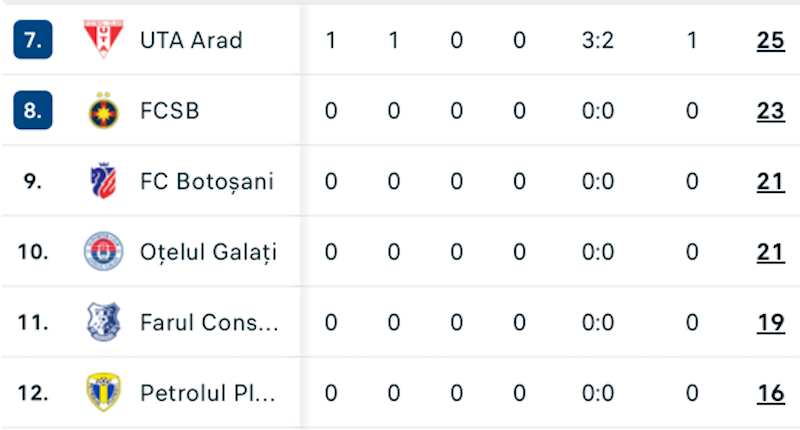Click the position 8 rank badge

pyautogui.click(x=33, y=111)
